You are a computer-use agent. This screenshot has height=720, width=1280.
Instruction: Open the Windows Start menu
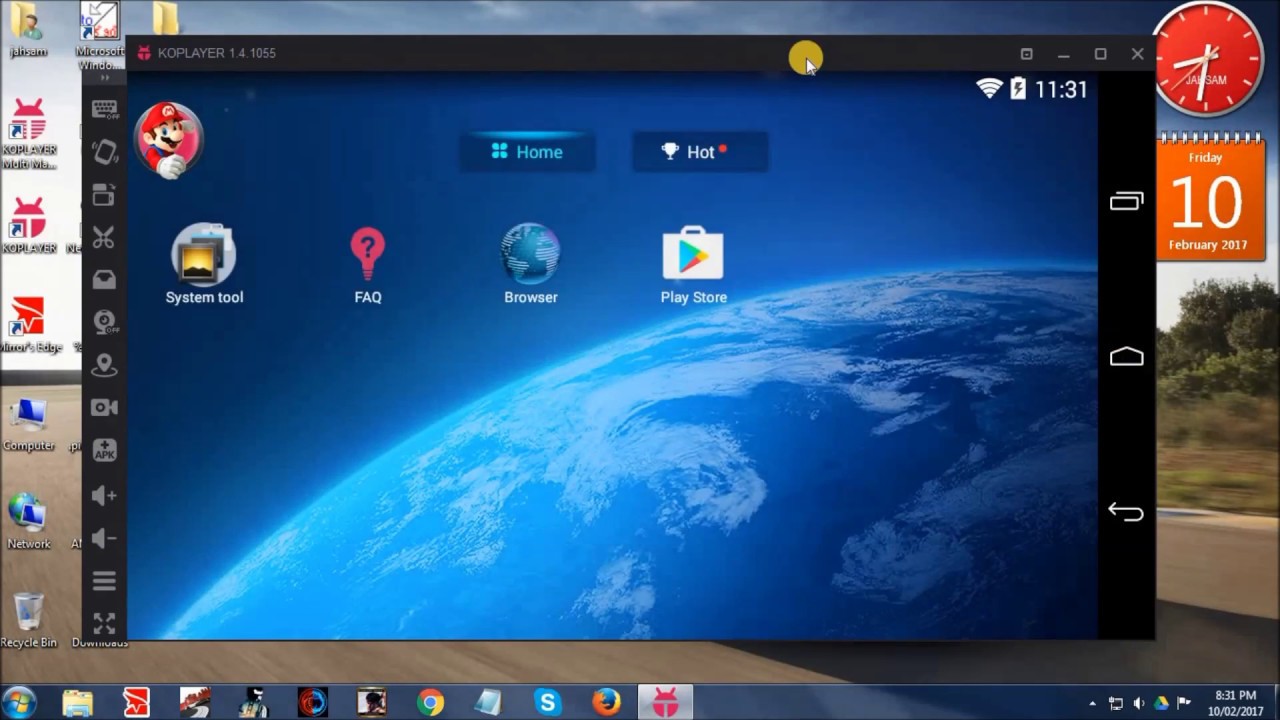[20, 702]
